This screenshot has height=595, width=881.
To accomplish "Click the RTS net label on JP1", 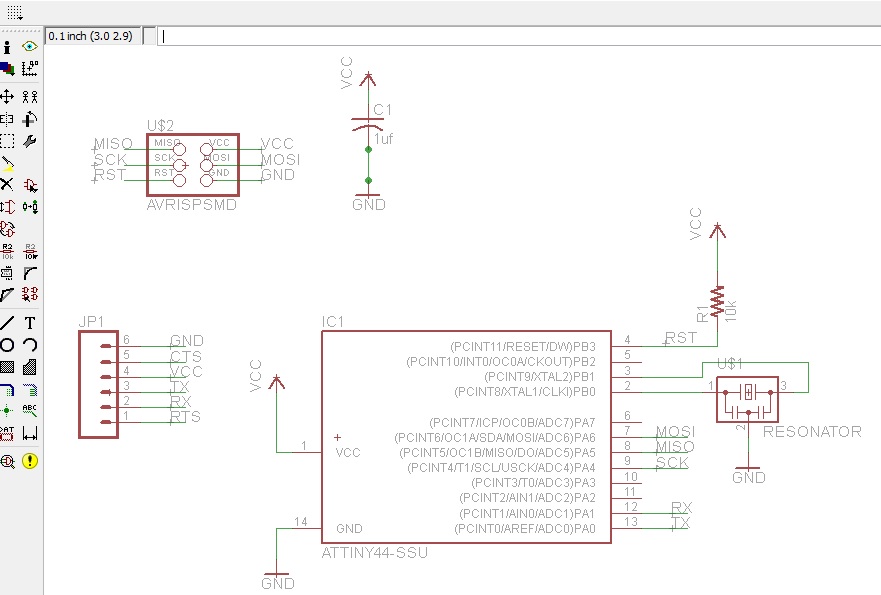I will coord(185,416).
